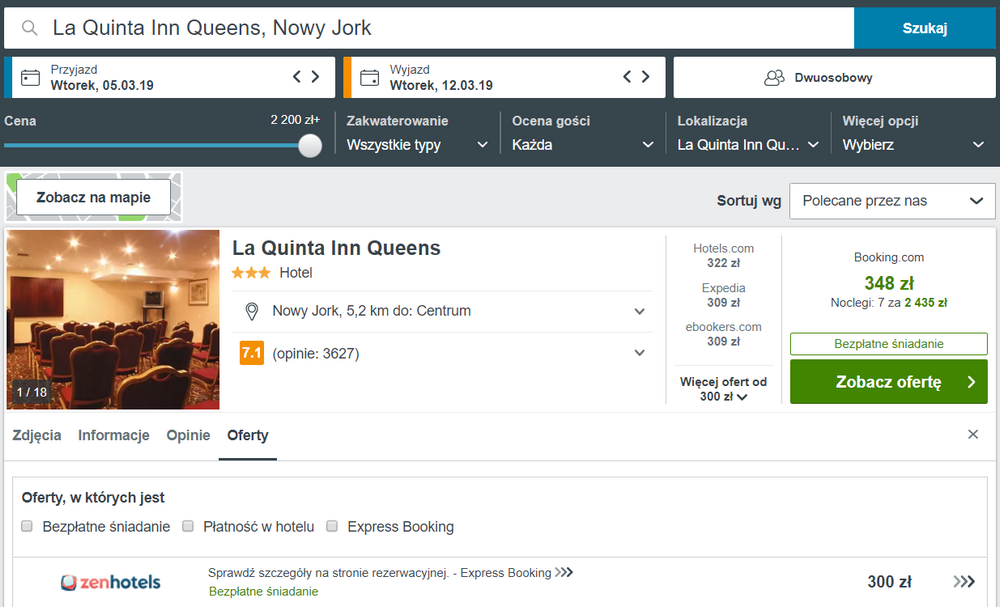Open the Sortuj wg dropdown
The height and width of the screenshot is (607, 1000).
(x=892, y=201)
